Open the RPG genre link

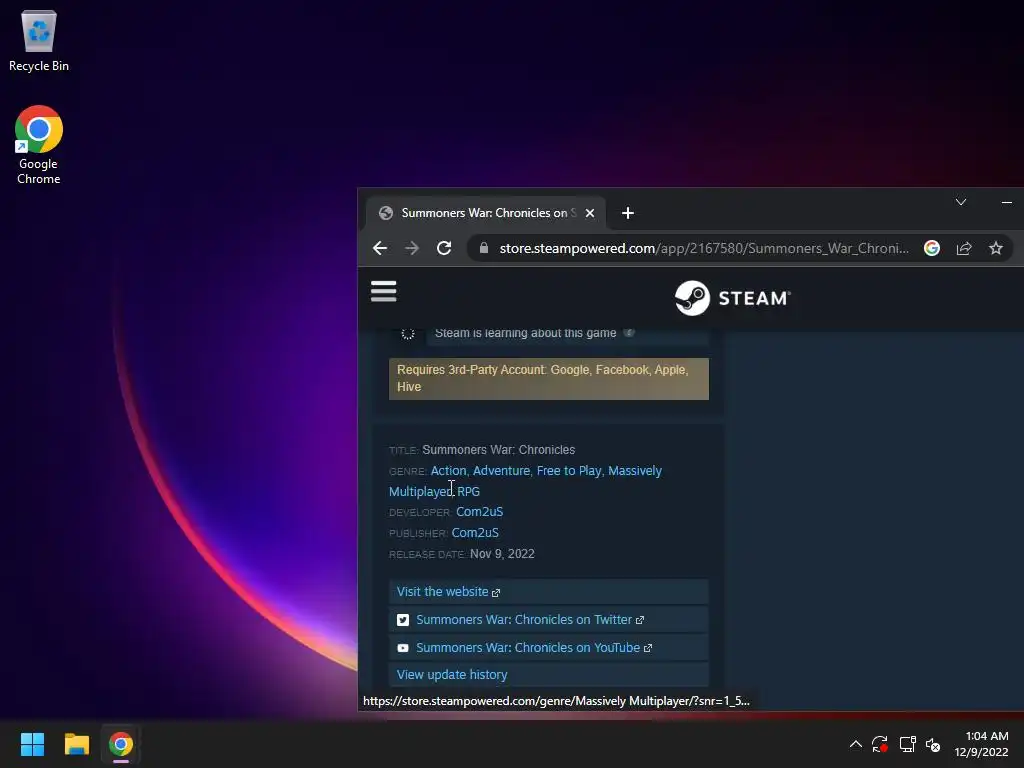point(468,491)
